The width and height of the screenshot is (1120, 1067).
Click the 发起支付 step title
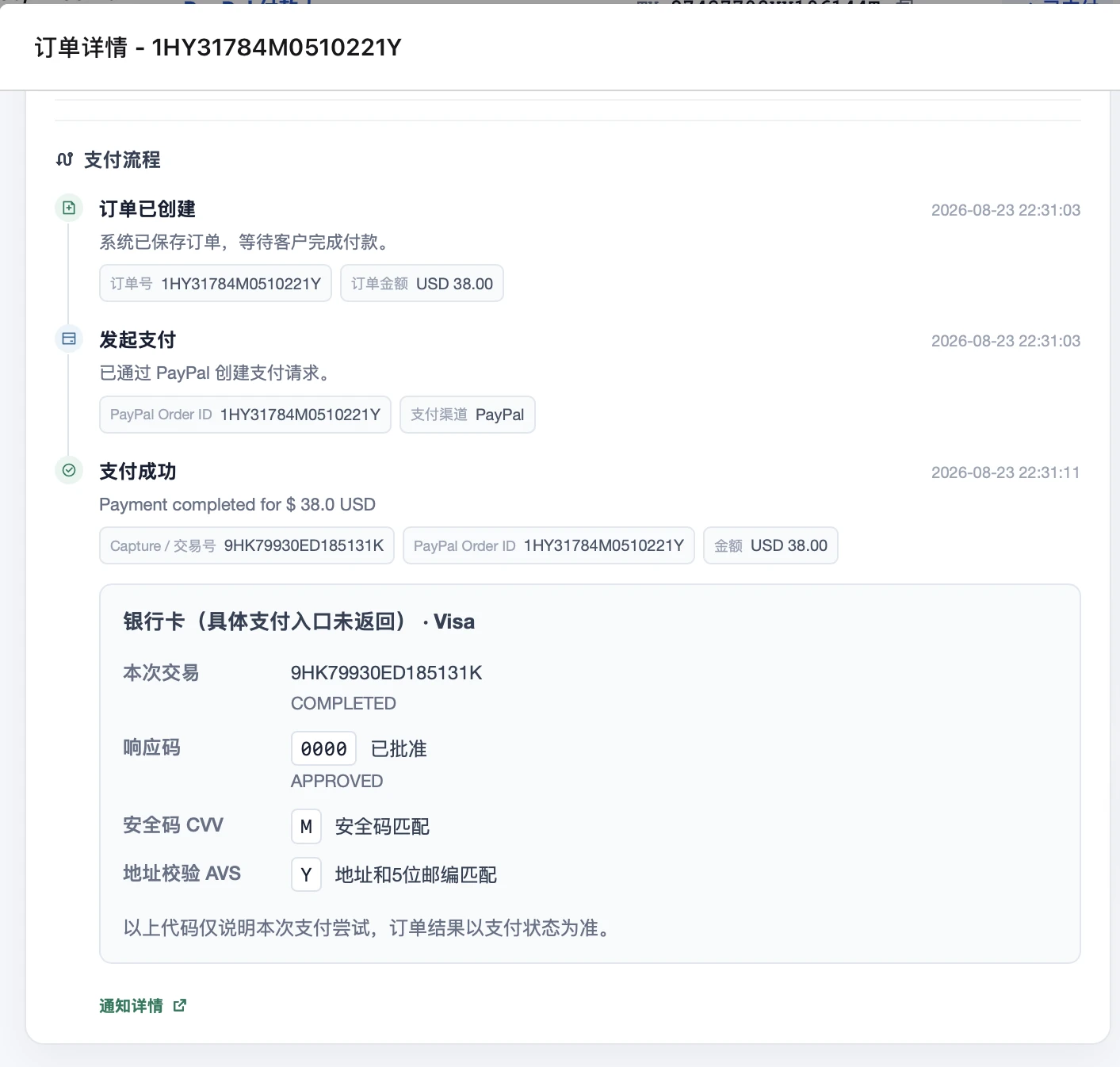click(x=138, y=339)
